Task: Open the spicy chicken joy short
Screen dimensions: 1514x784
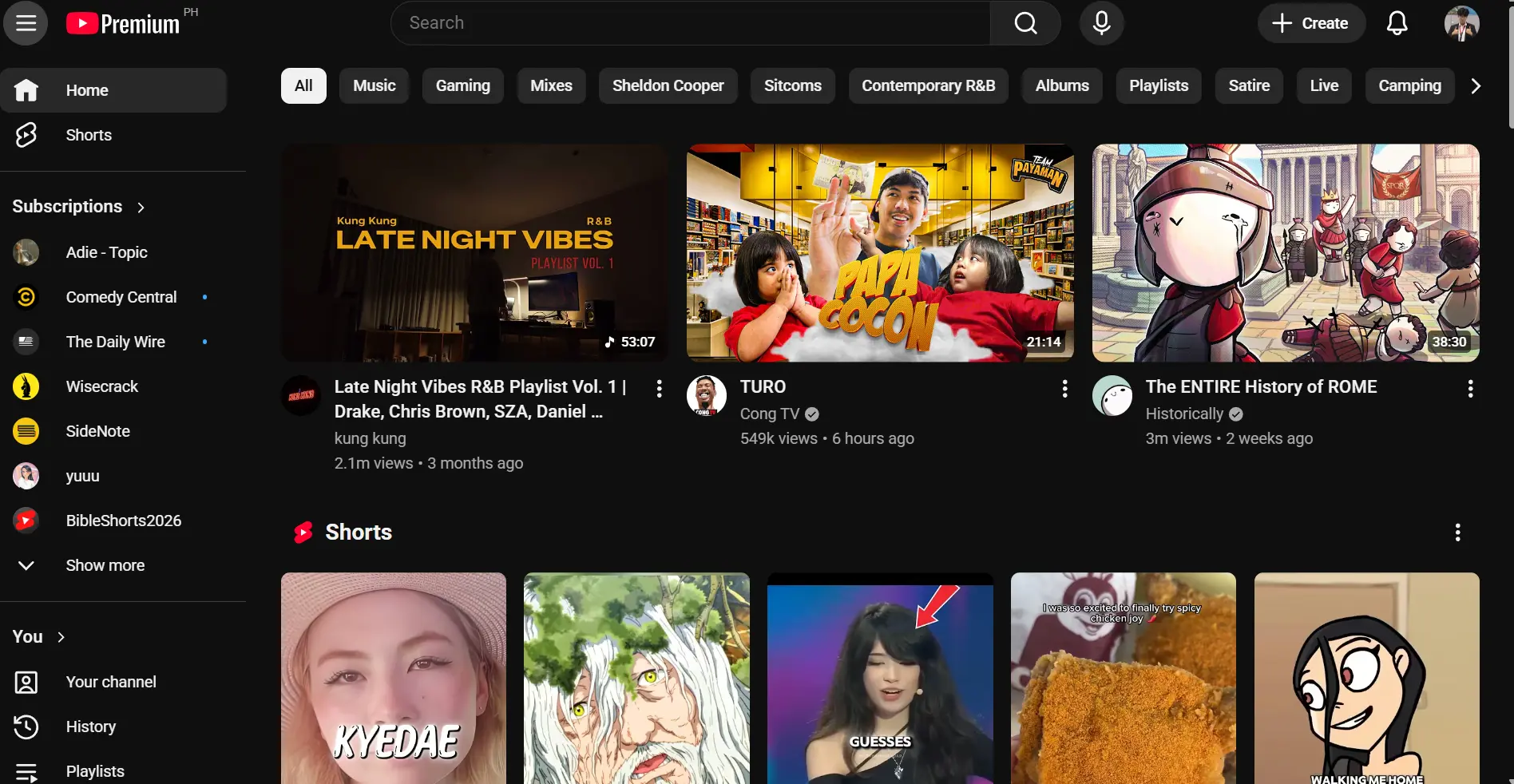Action: [1124, 678]
